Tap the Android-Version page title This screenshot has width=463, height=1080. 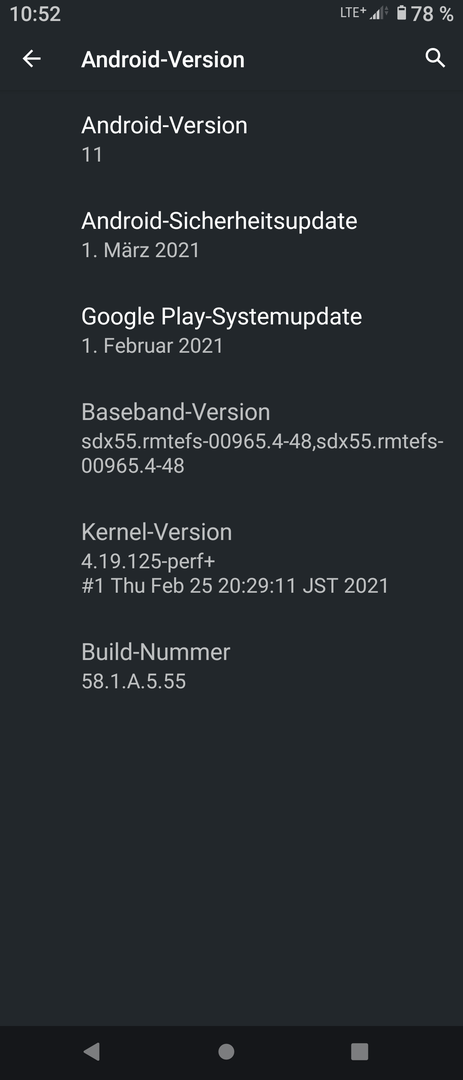click(163, 60)
